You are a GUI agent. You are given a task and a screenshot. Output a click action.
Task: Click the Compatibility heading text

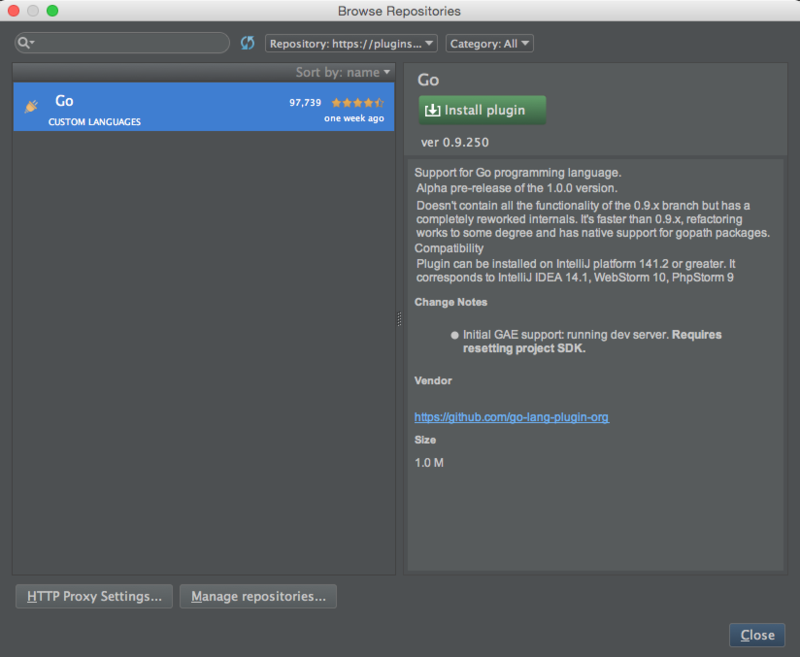[448, 248]
